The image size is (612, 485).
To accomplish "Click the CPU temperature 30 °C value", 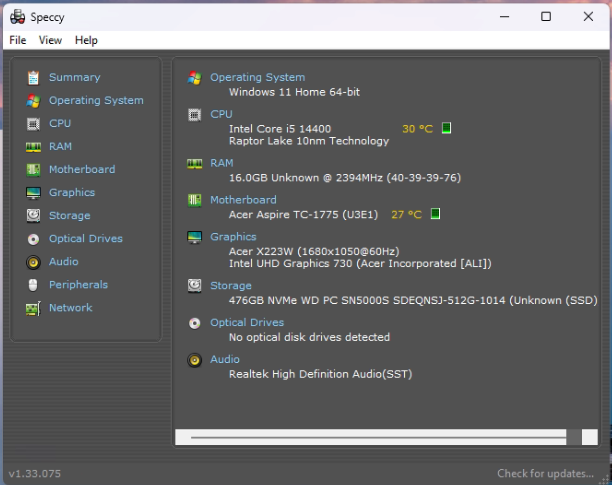I will (417, 129).
